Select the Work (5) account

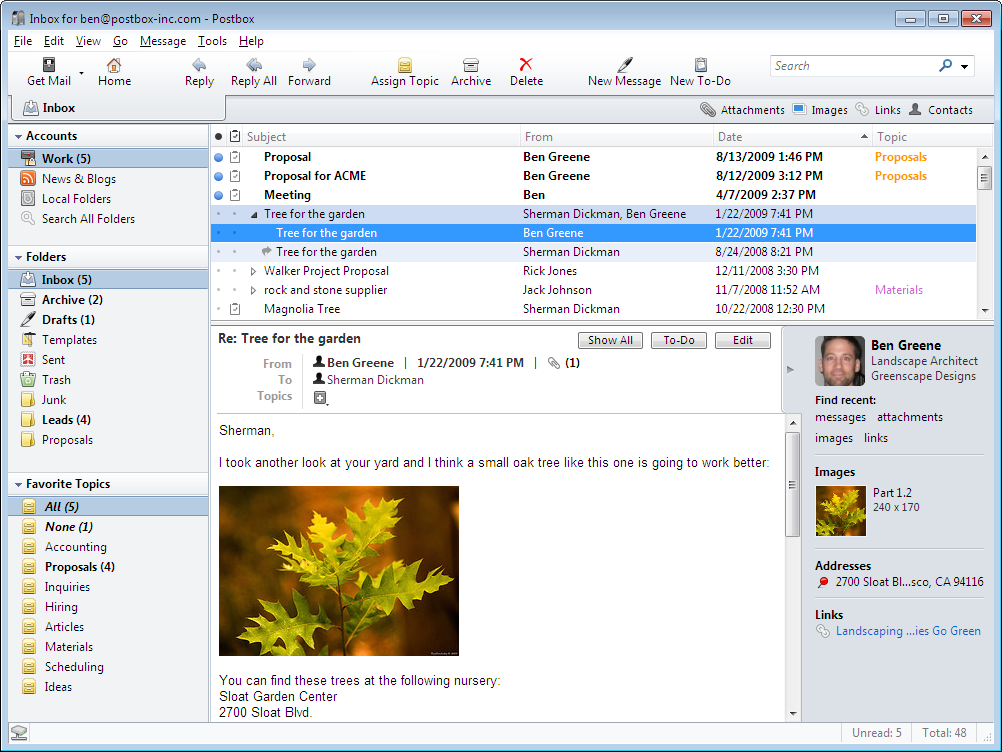pos(109,158)
